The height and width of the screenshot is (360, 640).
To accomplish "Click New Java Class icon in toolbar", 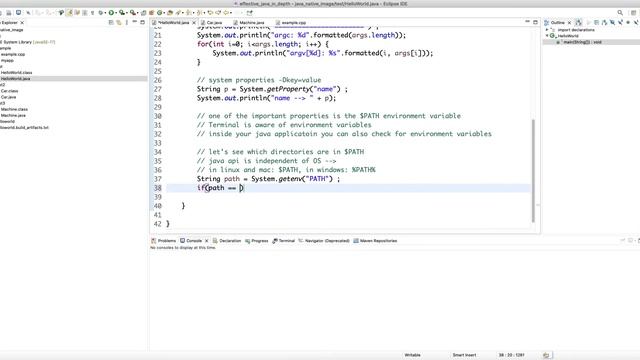I will tap(160, 13).
